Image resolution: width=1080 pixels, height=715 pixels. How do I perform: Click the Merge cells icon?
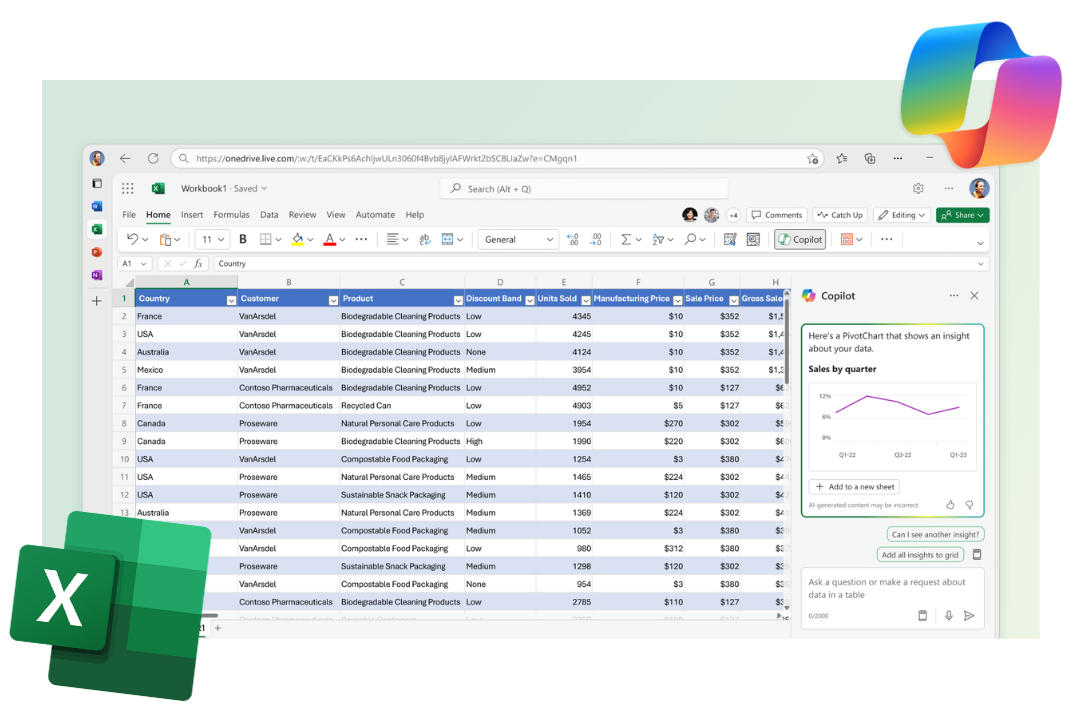point(448,239)
